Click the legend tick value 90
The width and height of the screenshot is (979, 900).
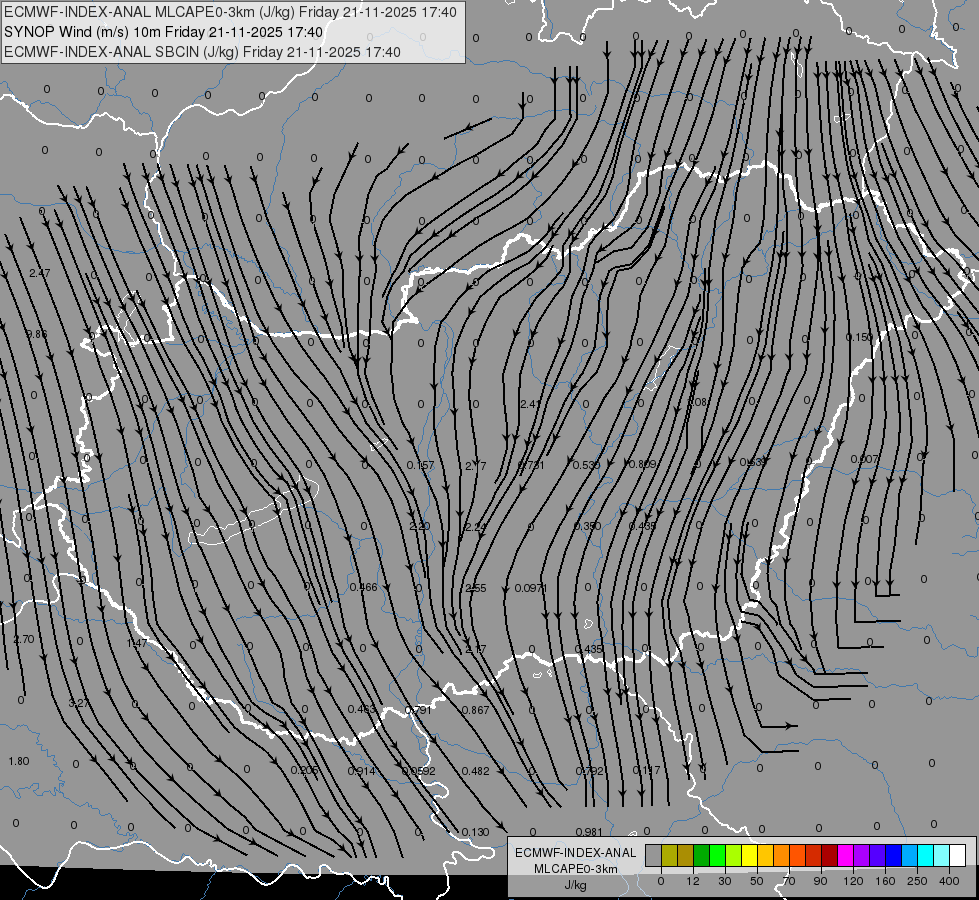820,881
